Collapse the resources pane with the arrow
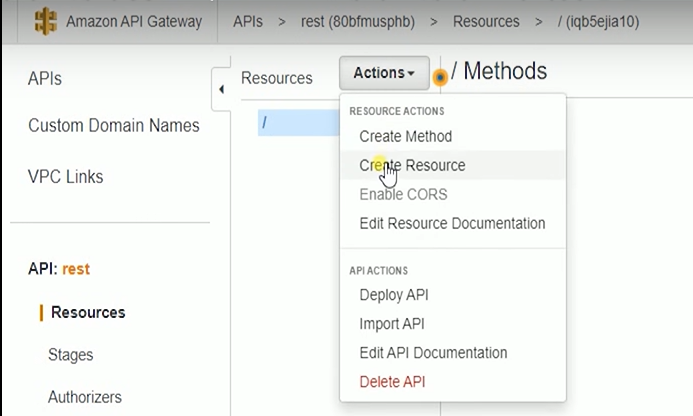 point(221,89)
